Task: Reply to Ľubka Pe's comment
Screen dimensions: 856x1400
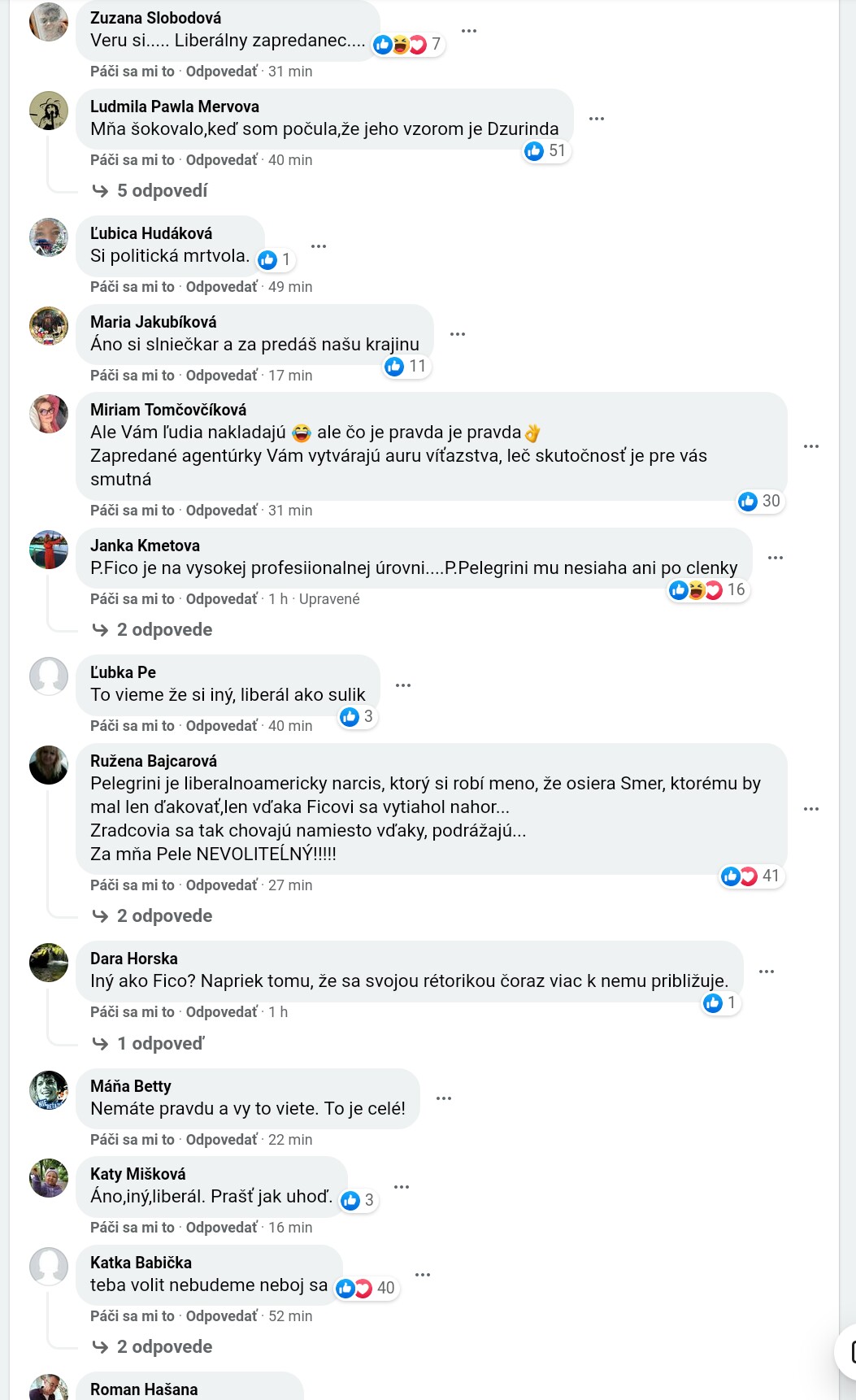Action: (221, 726)
